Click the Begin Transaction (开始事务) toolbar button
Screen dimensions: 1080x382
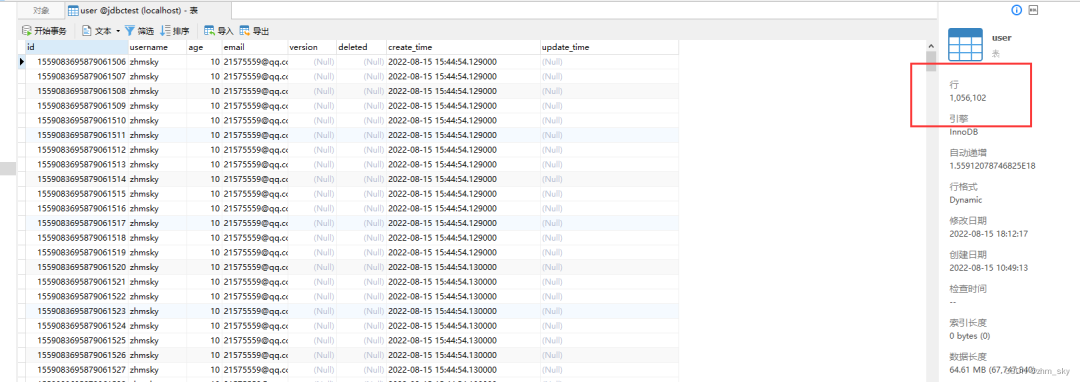44,31
